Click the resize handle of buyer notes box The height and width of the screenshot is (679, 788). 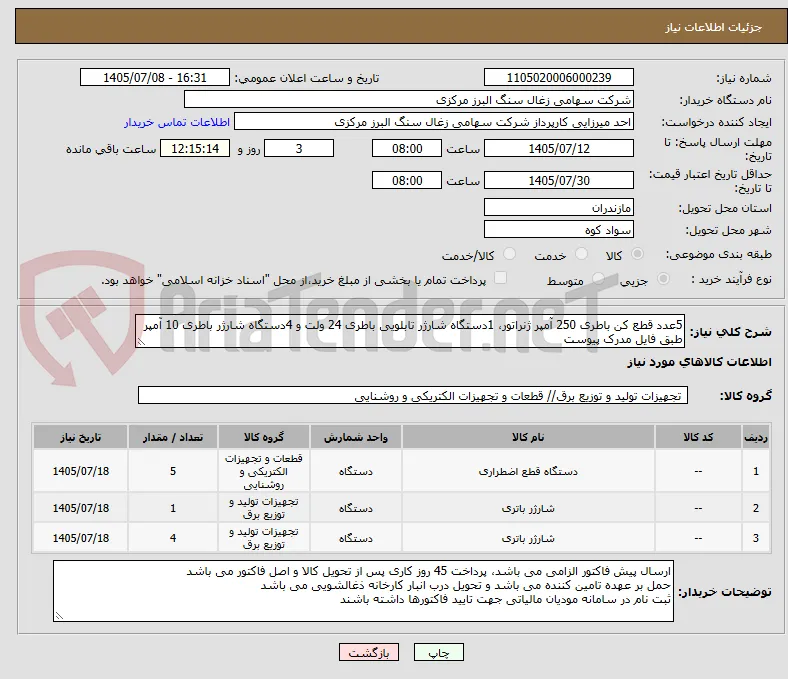59,616
